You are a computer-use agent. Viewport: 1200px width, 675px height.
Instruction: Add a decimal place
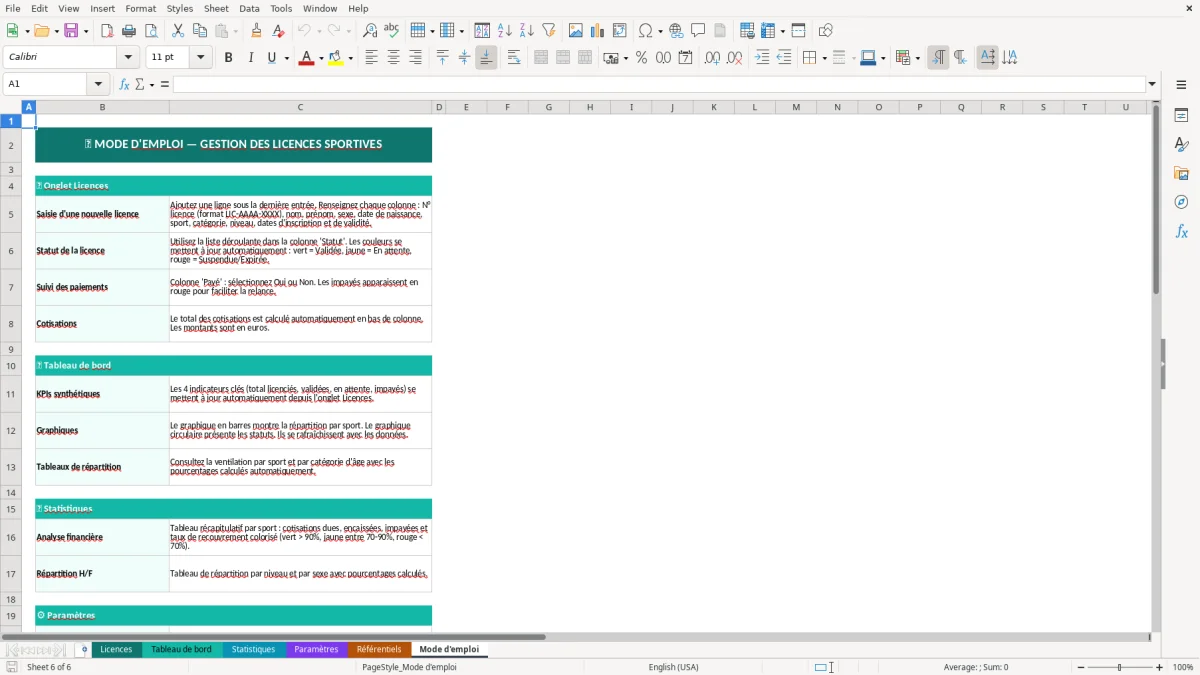point(712,58)
